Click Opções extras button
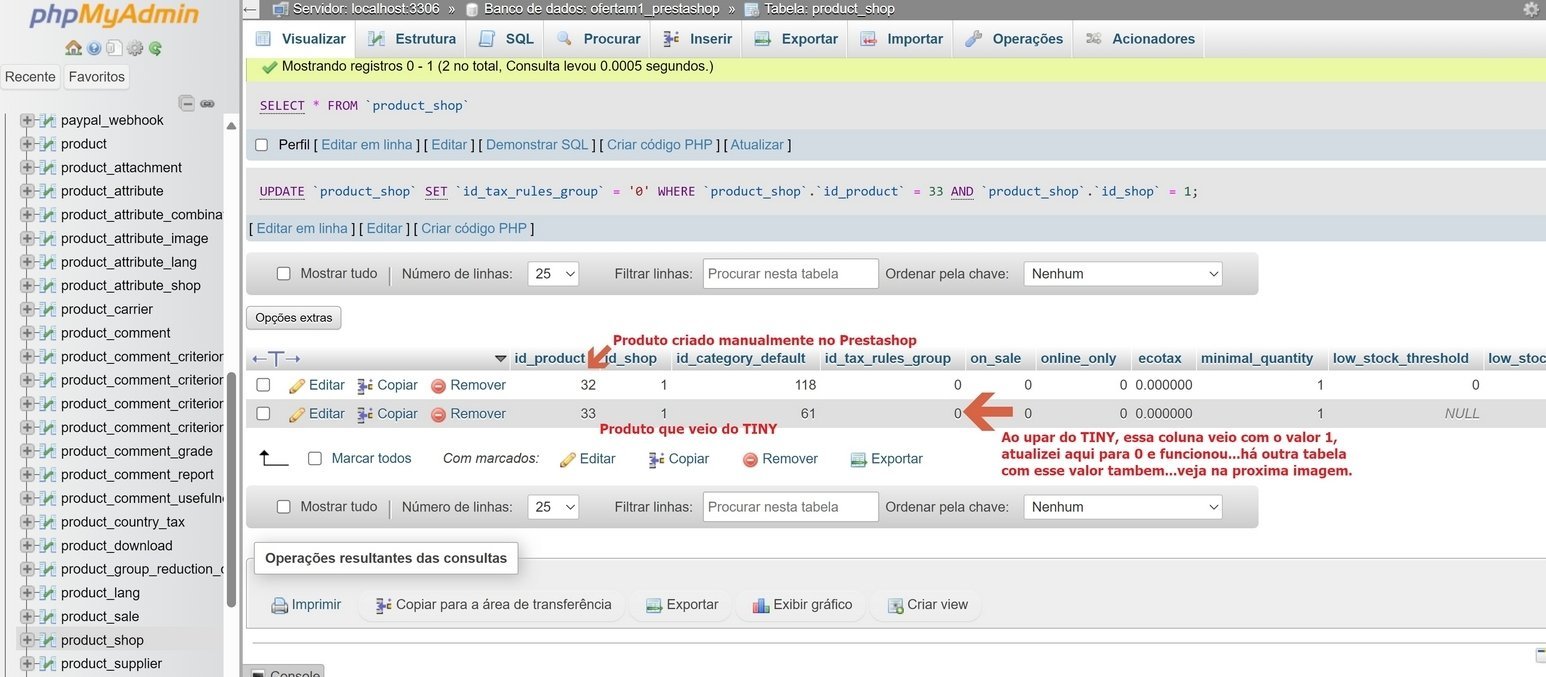The image size is (1546, 677). 294,318
